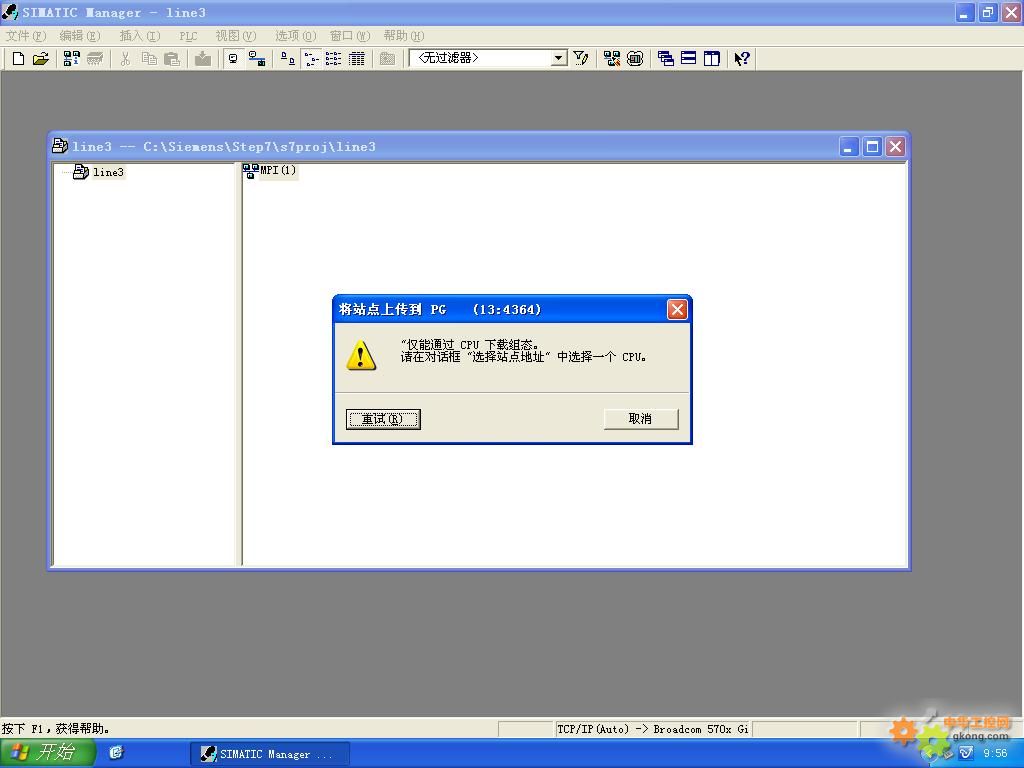Maximize the line3 project window

click(872, 147)
